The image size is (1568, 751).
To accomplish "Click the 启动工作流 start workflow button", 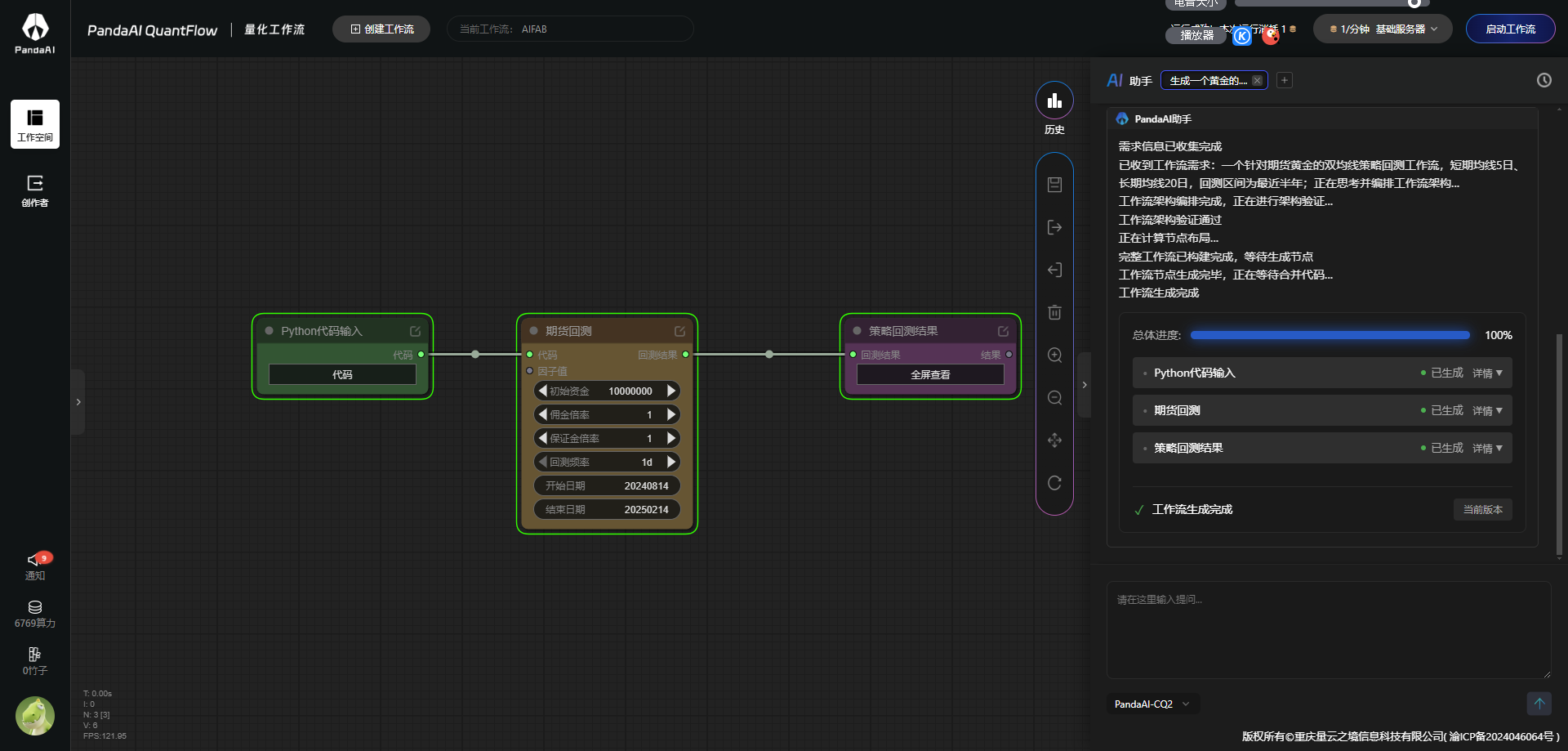I will pyautogui.click(x=1510, y=29).
